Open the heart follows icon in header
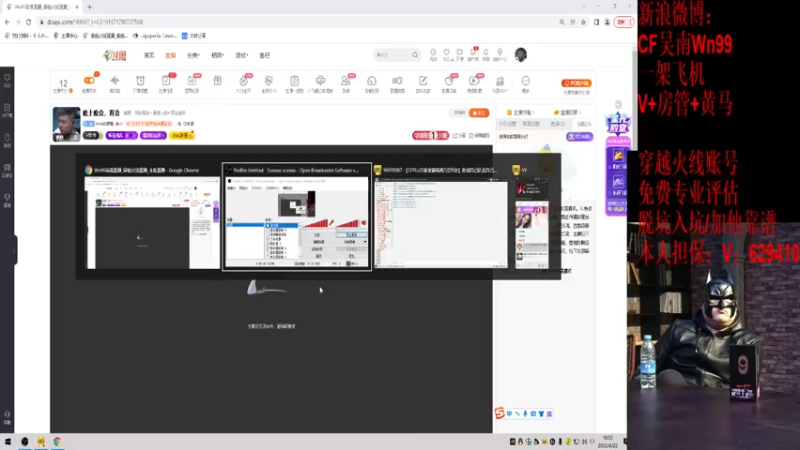Viewport: 800px width, 450px height. [x=447, y=55]
